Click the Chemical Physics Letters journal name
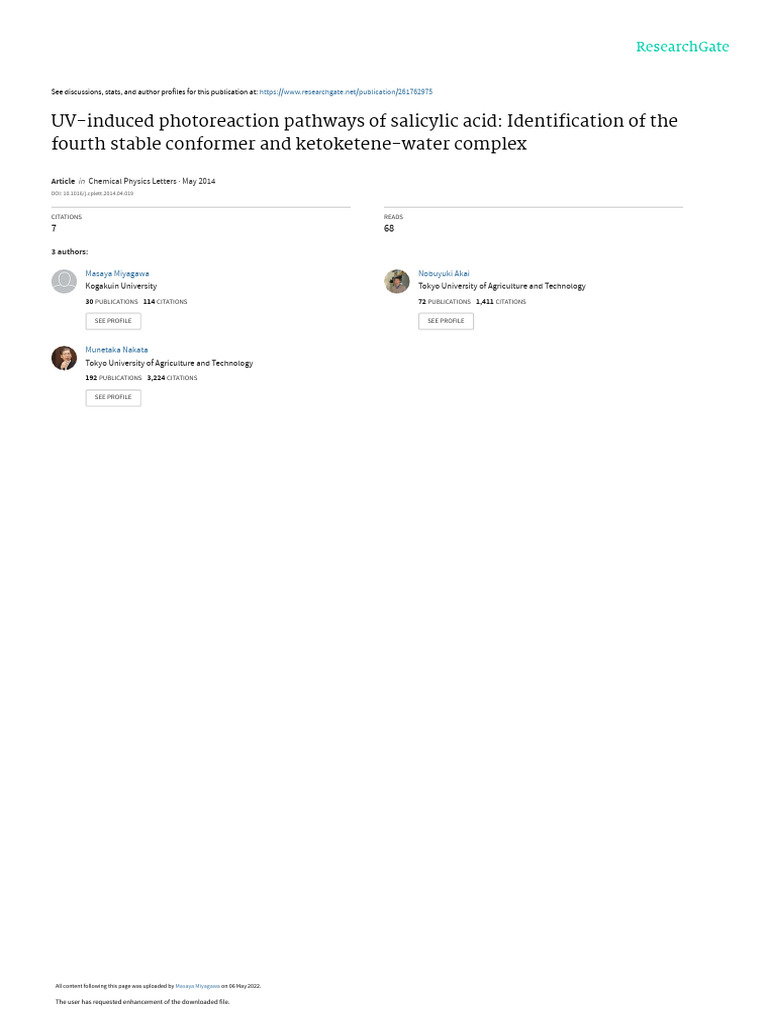Image resolution: width=768 pixels, height=1024 pixels. pos(132,181)
